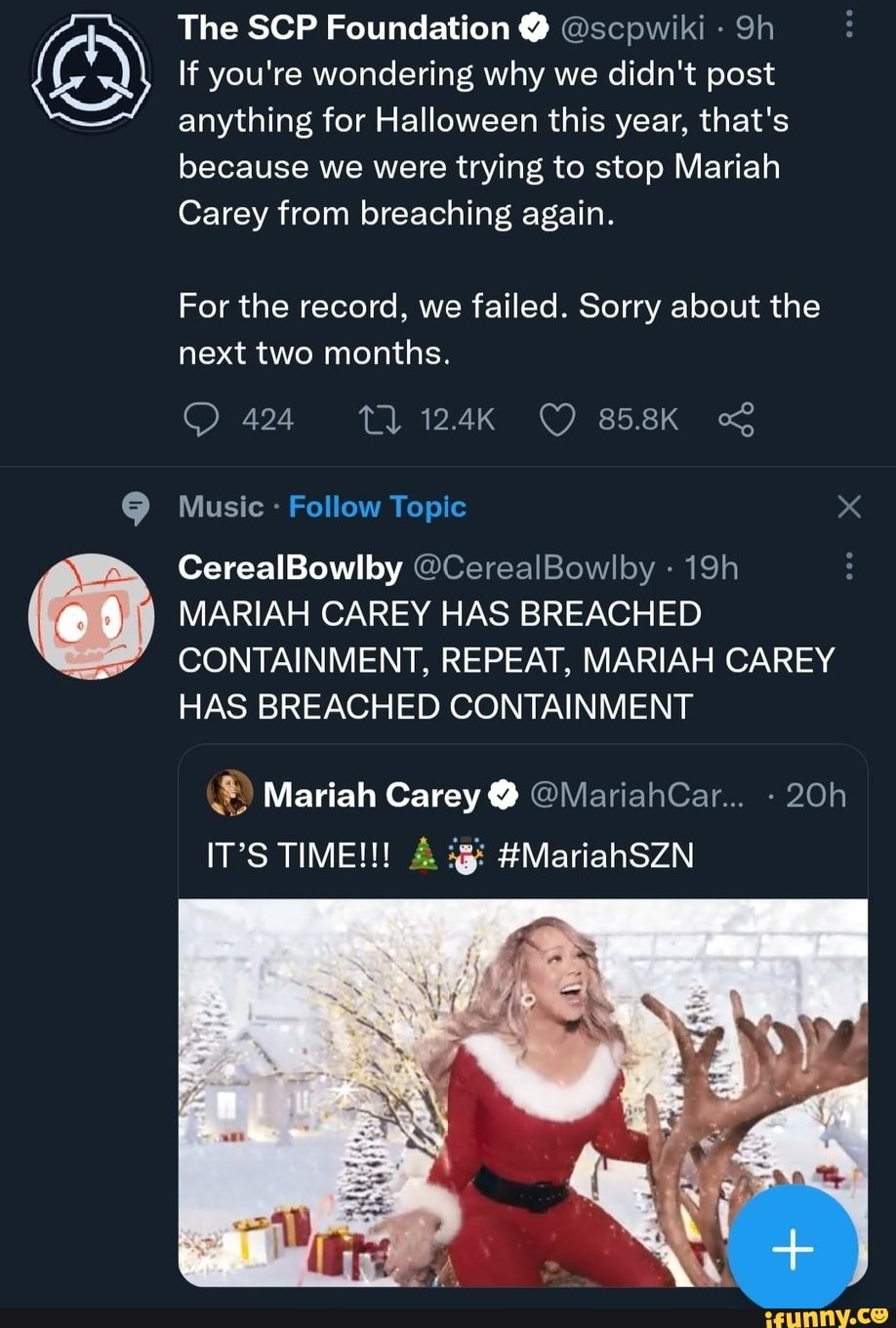896x1328 pixels.
Task: Reply to the SCP Foundation tweet
Action: click(x=201, y=420)
